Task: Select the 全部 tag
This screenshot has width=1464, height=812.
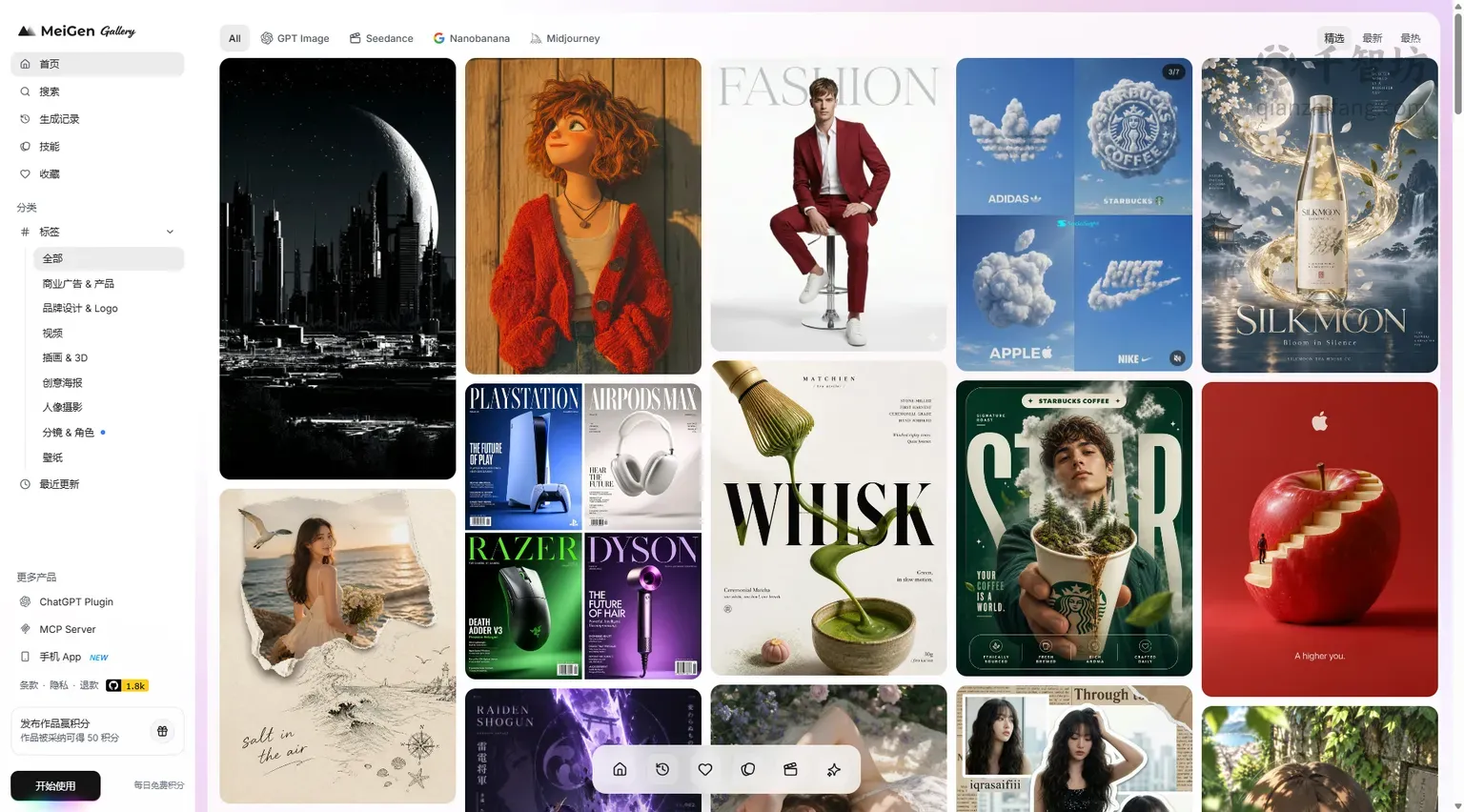Action: coord(109,258)
